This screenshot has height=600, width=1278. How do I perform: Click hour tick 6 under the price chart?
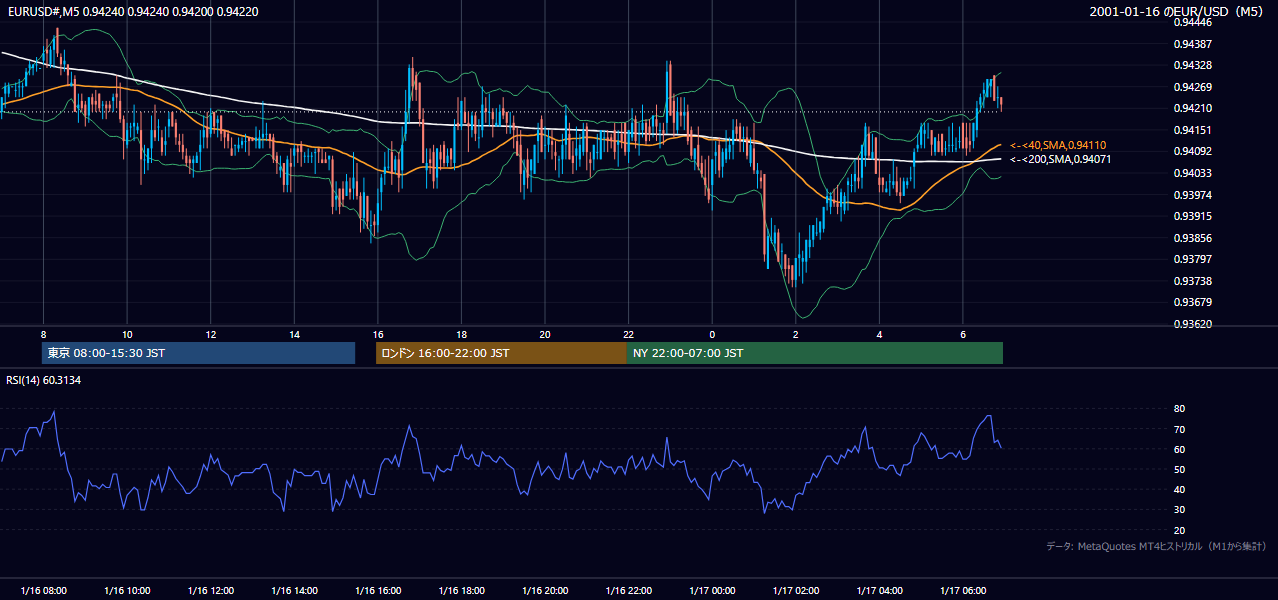[963, 334]
